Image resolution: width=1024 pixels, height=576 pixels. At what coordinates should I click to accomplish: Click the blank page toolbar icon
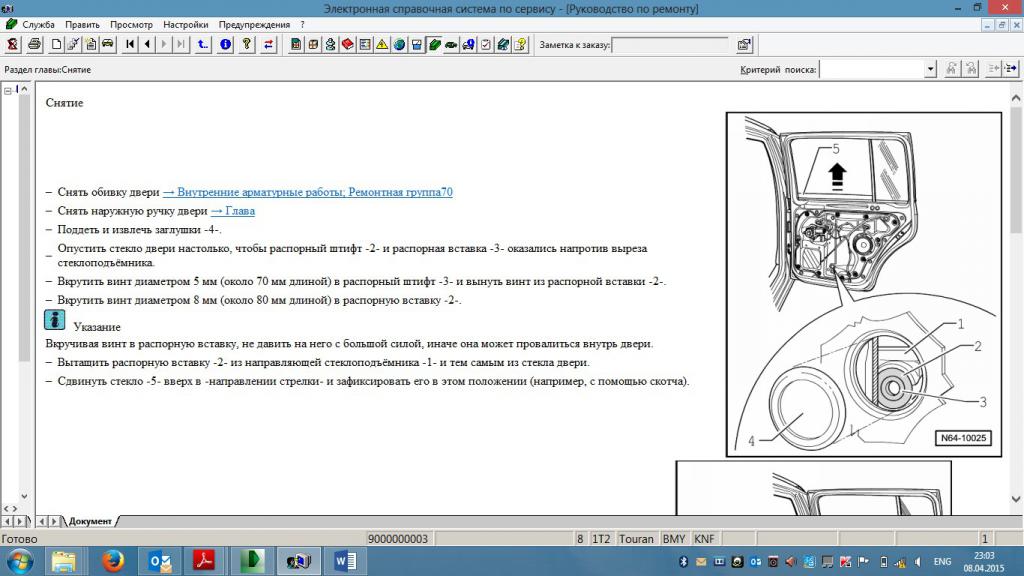[56, 44]
